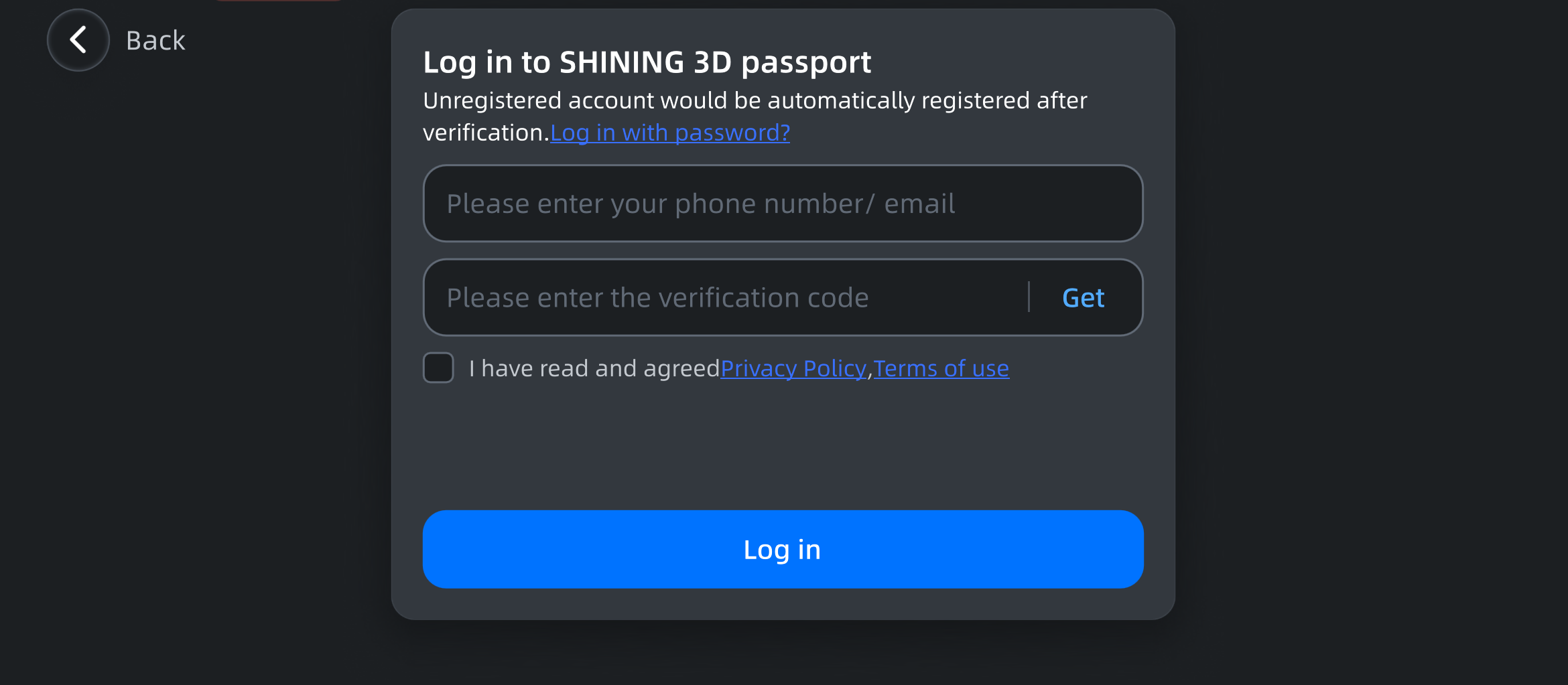Click the back arrow icon
This screenshot has width=1568, height=685.
(78, 40)
